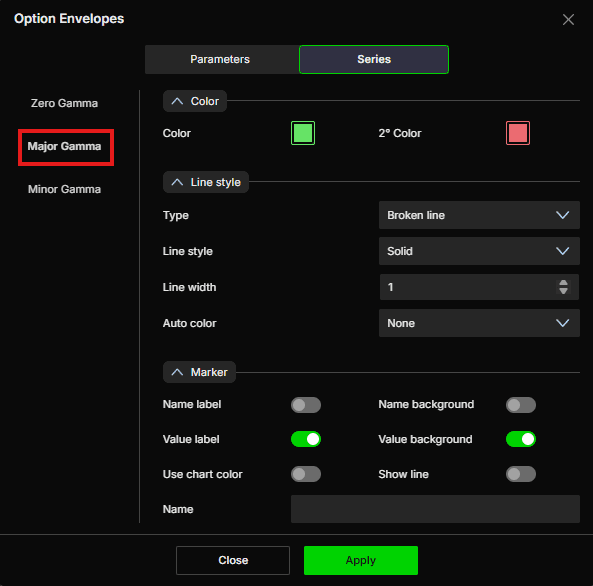593x586 pixels.
Task: Click the Name text input field
Action: 435,509
